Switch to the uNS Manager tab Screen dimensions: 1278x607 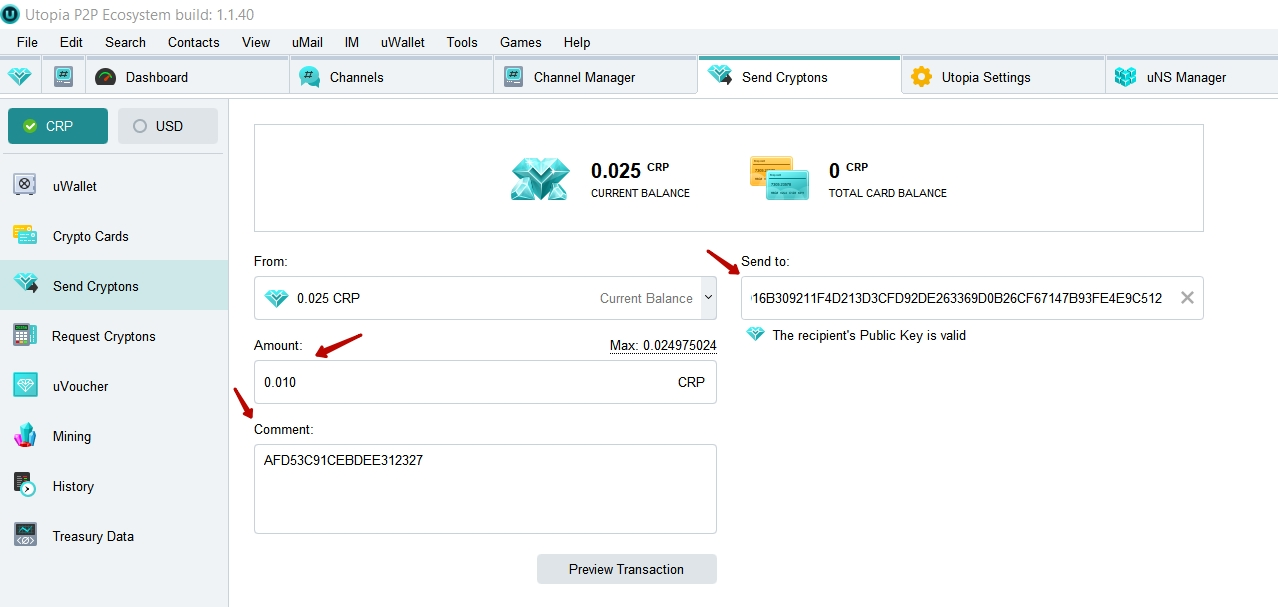coord(1192,77)
